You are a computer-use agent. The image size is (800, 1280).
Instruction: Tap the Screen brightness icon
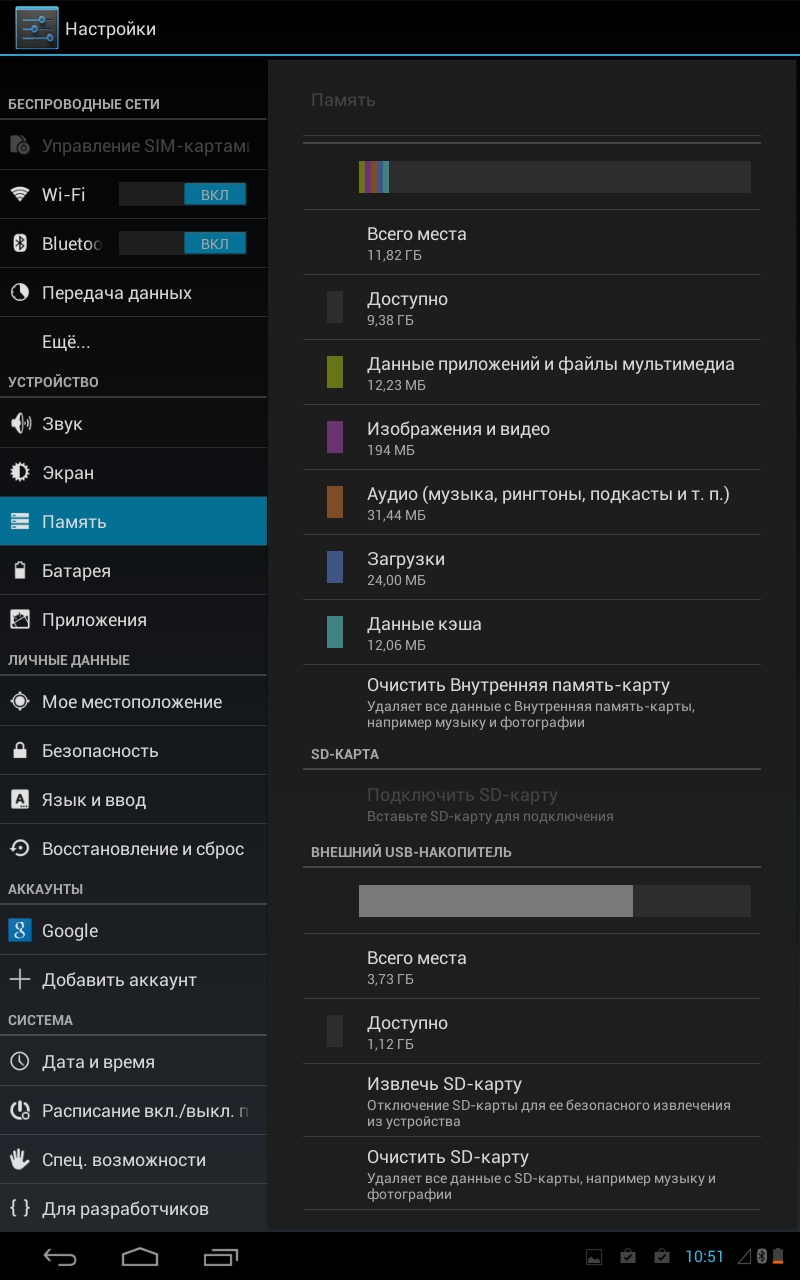tap(20, 473)
